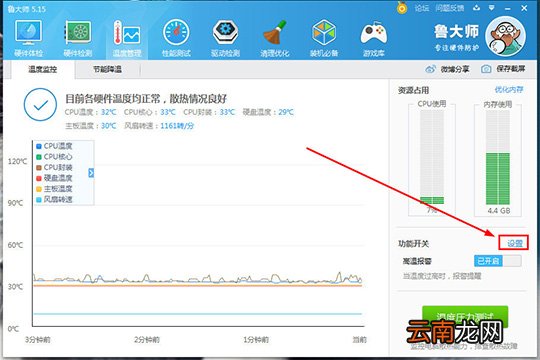540x360 pixels.
Task: Click the 目前各硬件温度均正常 status headline
Action: click(x=146, y=99)
